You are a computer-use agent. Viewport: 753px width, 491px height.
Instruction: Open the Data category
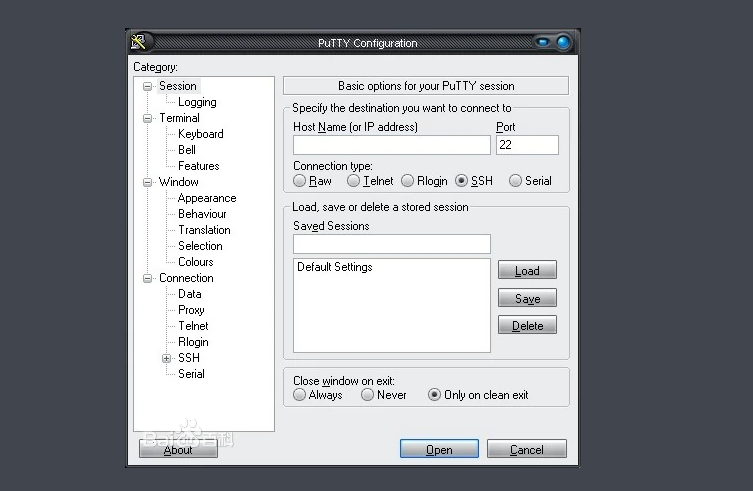pos(190,294)
